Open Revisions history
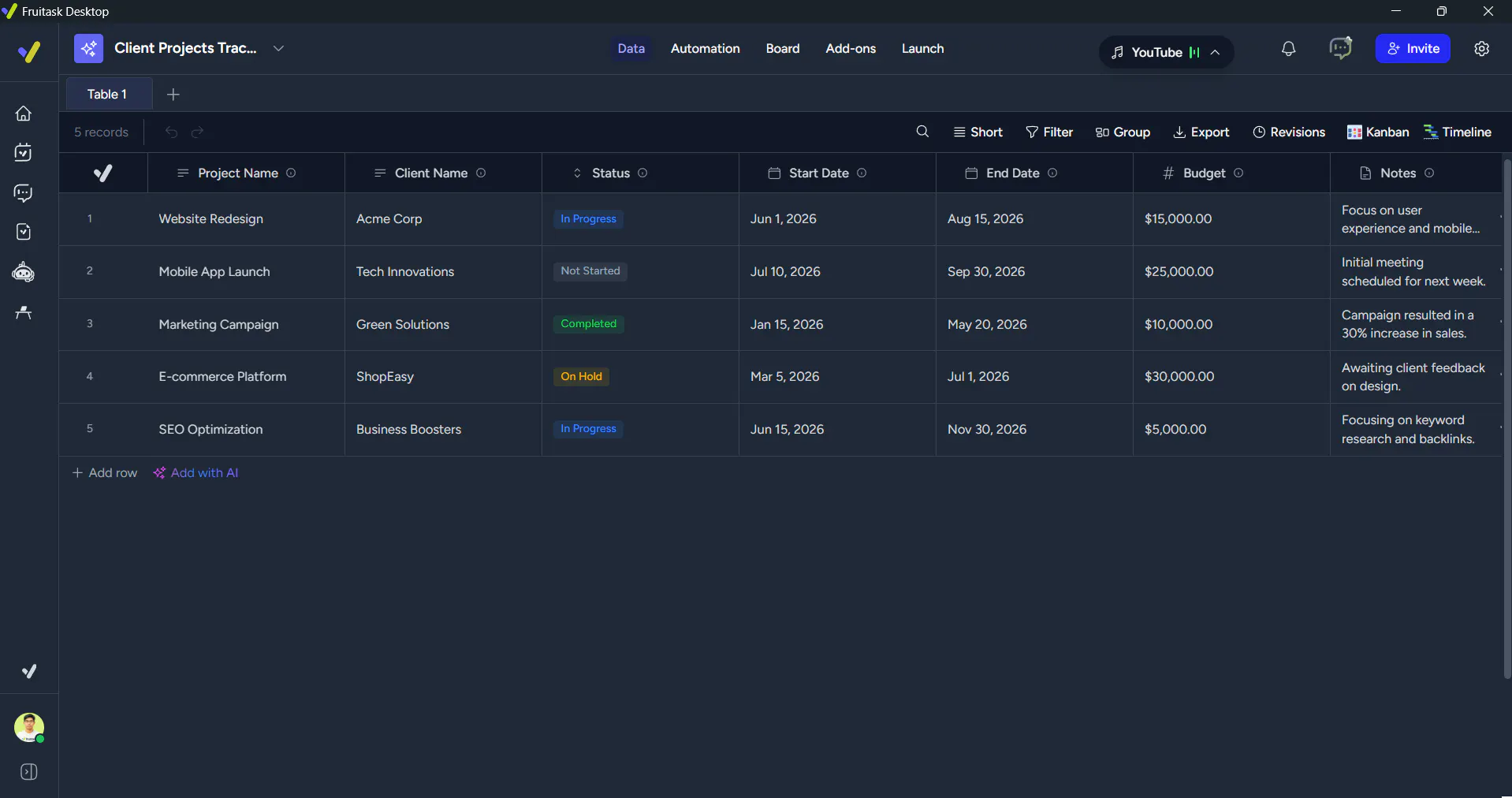Screen dimensions: 1512x798 pyautogui.click(x=1289, y=132)
